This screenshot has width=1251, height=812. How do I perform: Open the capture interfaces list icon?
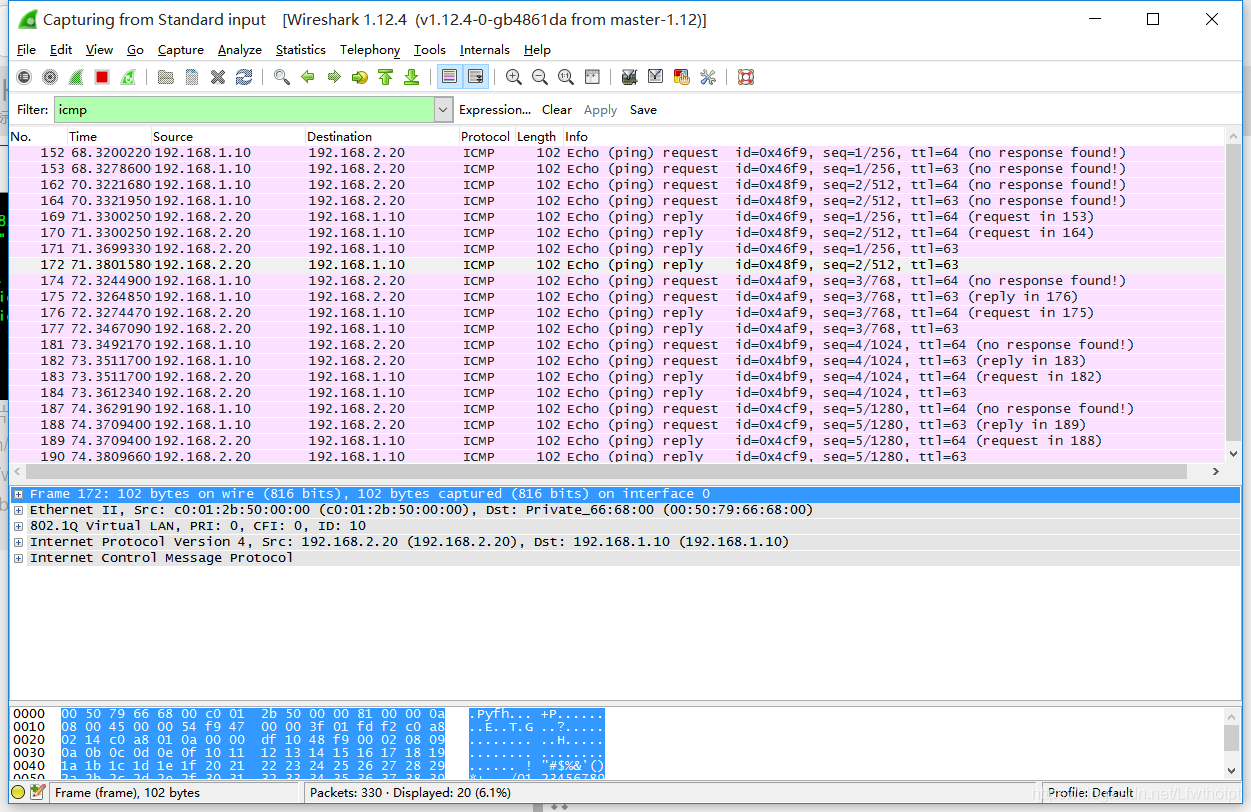[x=24, y=77]
